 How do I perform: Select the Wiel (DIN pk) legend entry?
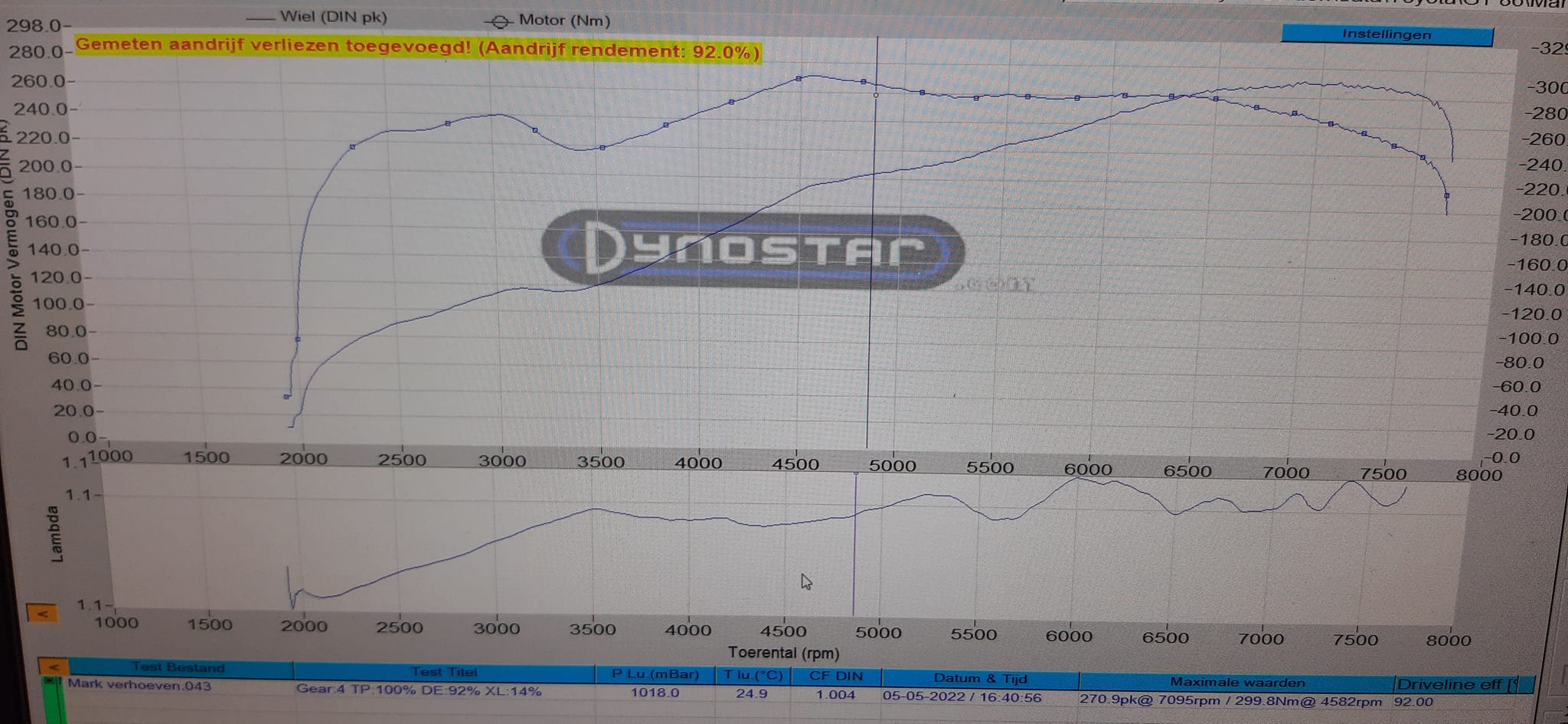click(318, 17)
